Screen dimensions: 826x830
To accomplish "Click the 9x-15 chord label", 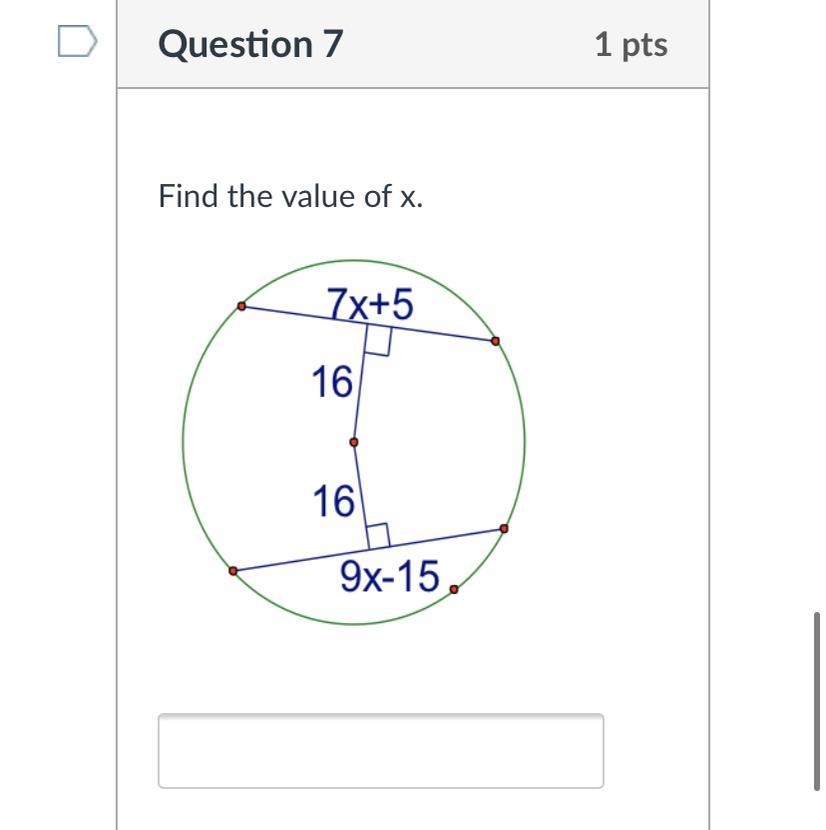I will 389,576.
